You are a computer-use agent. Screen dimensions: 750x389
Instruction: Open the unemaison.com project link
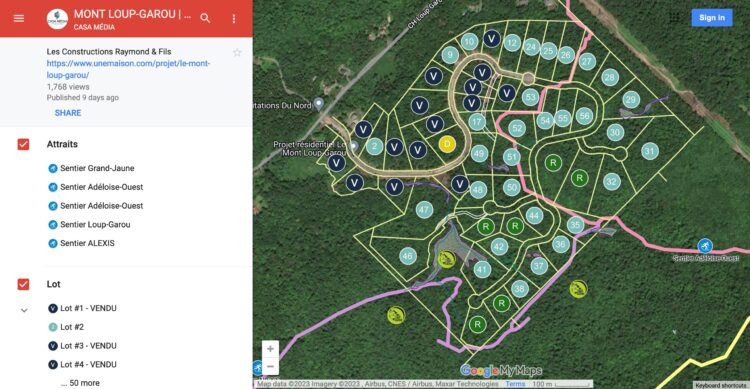point(128,69)
